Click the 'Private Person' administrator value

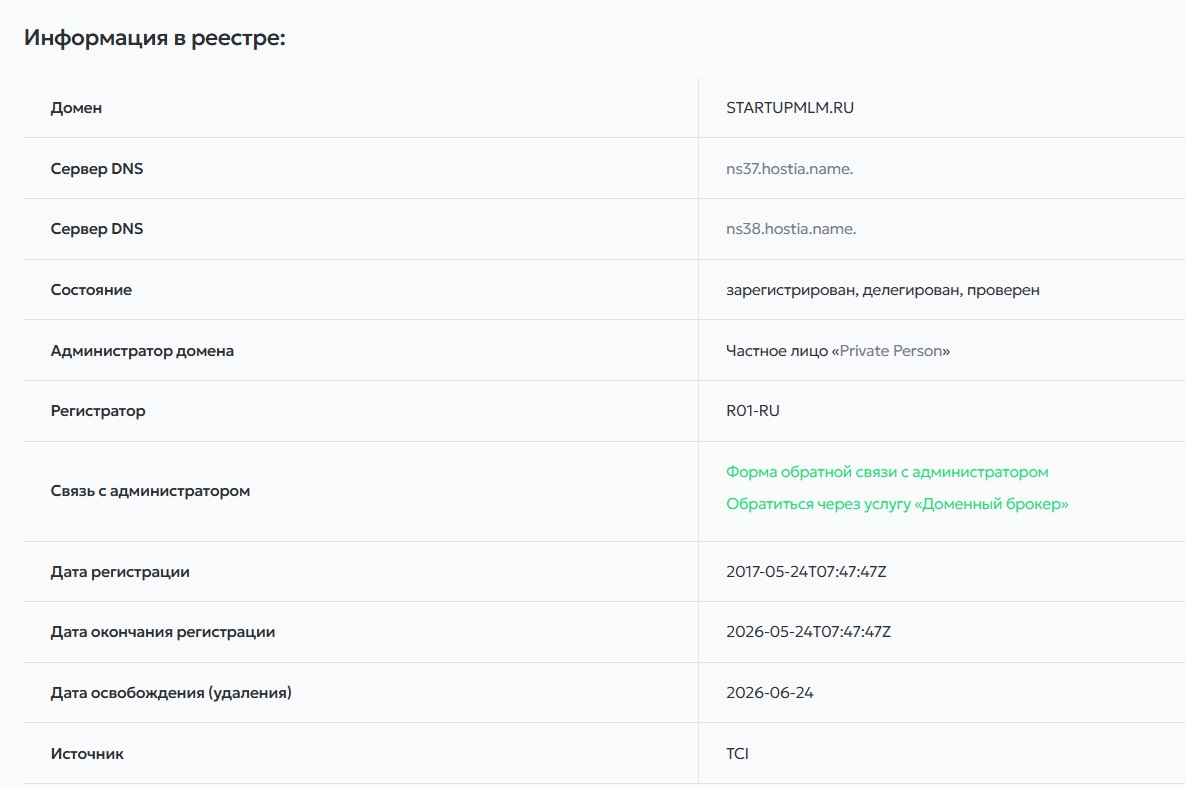coord(891,351)
